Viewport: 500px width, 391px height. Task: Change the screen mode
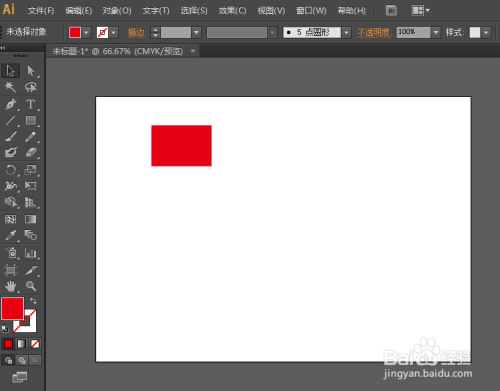point(20,377)
